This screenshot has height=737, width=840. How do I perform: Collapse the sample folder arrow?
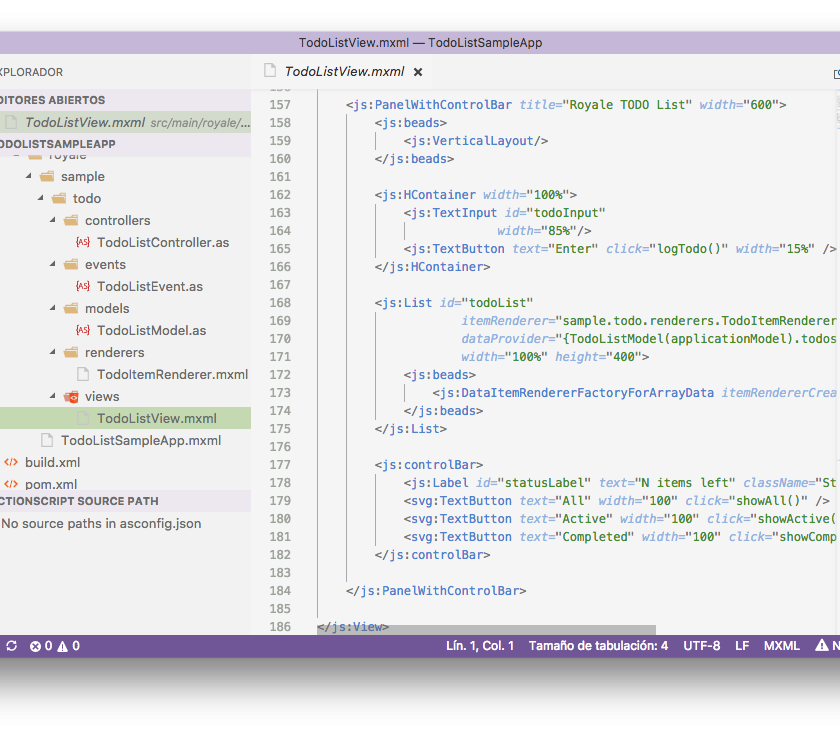[x=28, y=176]
